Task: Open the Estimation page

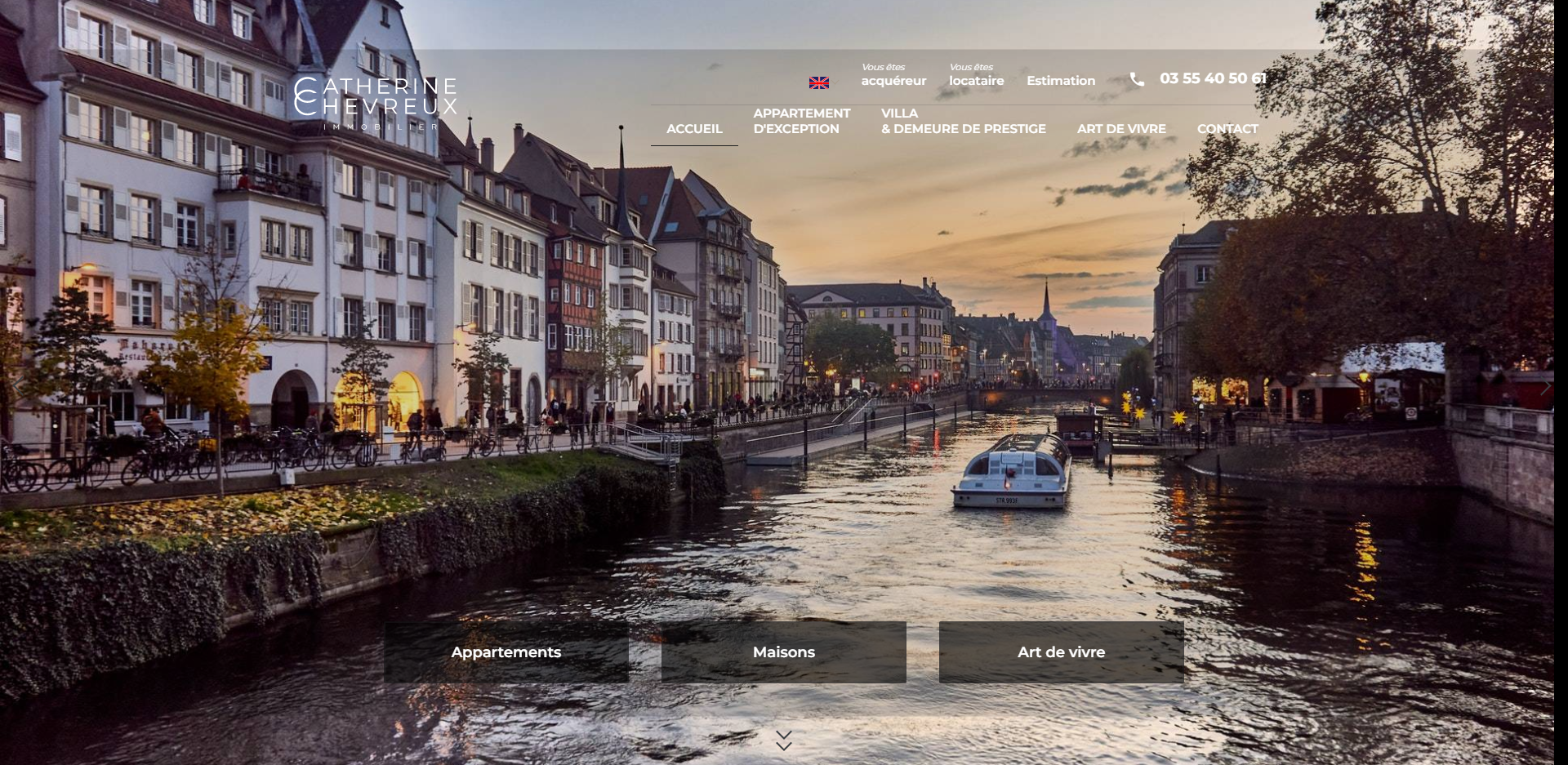Action: pos(1061,80)
